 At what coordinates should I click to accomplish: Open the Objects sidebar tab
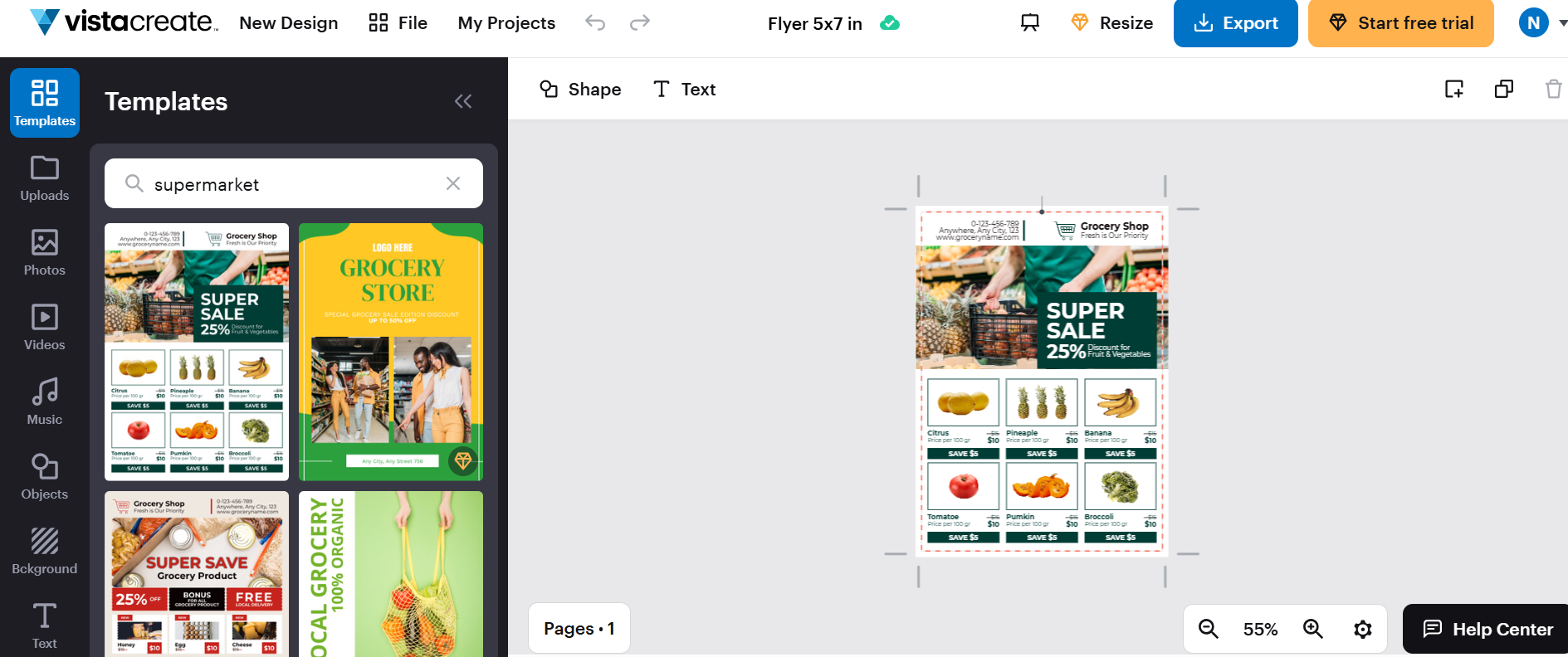[45, 476]
